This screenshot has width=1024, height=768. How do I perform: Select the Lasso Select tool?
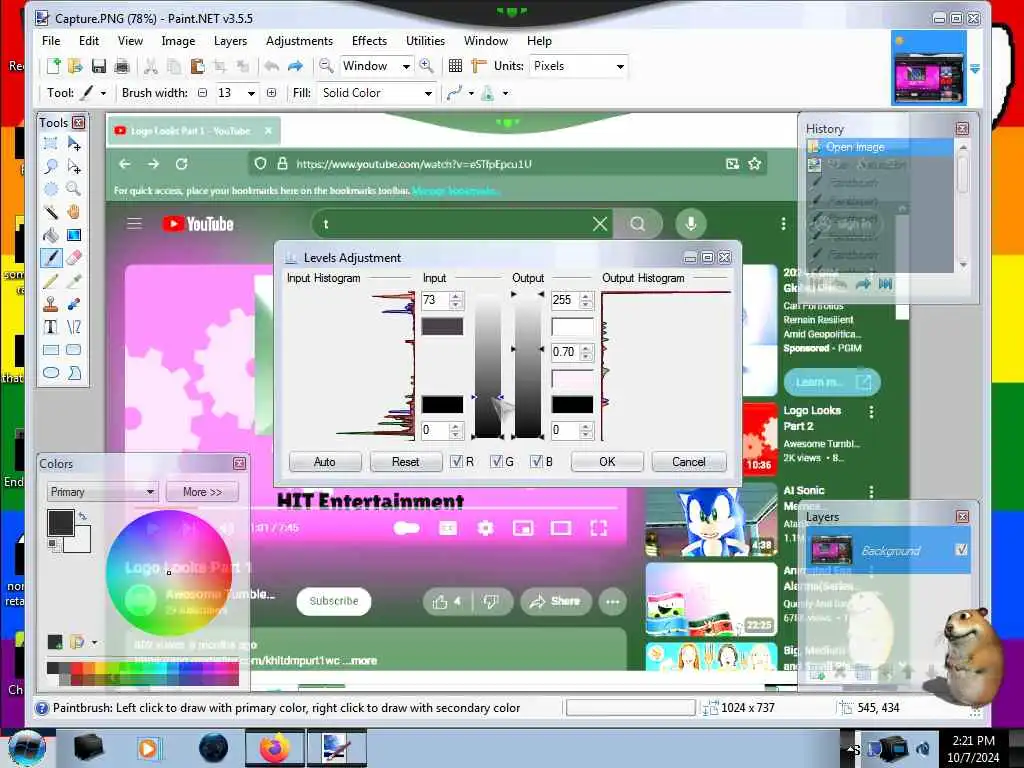50,167
